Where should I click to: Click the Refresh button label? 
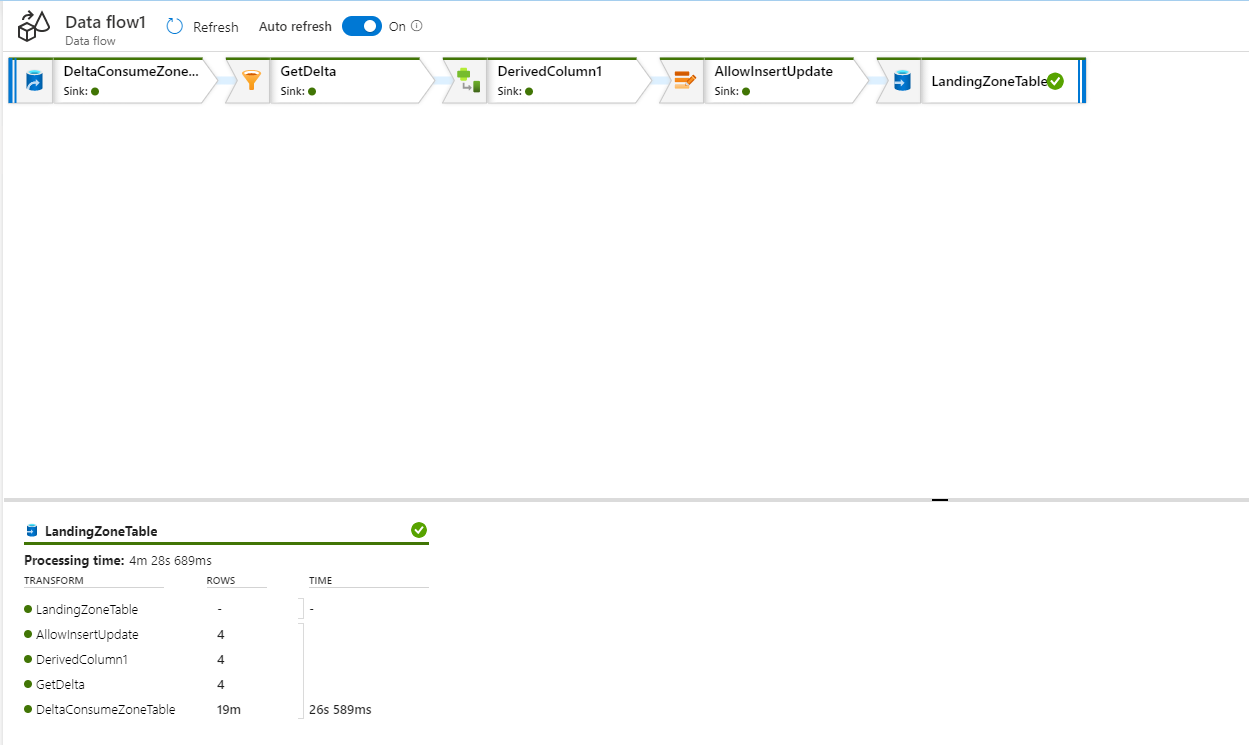click(x=216, y=27)
